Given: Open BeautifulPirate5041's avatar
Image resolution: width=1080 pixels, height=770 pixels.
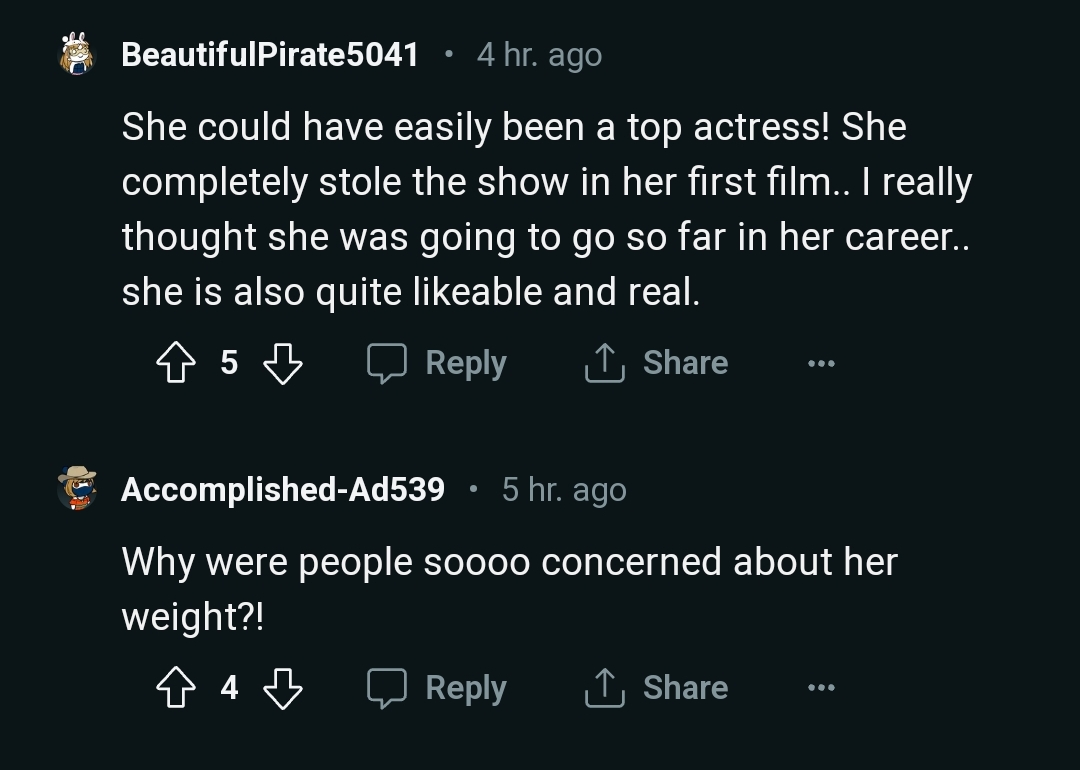Looking at the screenshot, I should click(76, 55).
